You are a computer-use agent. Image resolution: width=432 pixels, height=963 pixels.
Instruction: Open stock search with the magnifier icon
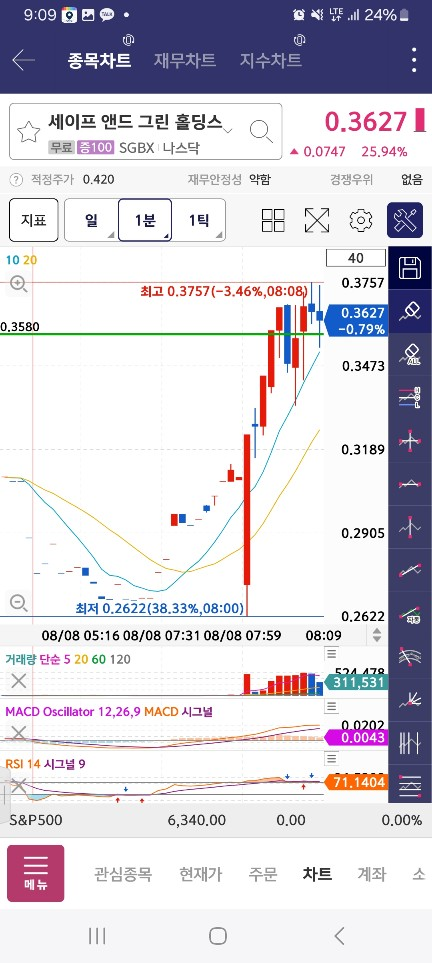click(261, 131)
